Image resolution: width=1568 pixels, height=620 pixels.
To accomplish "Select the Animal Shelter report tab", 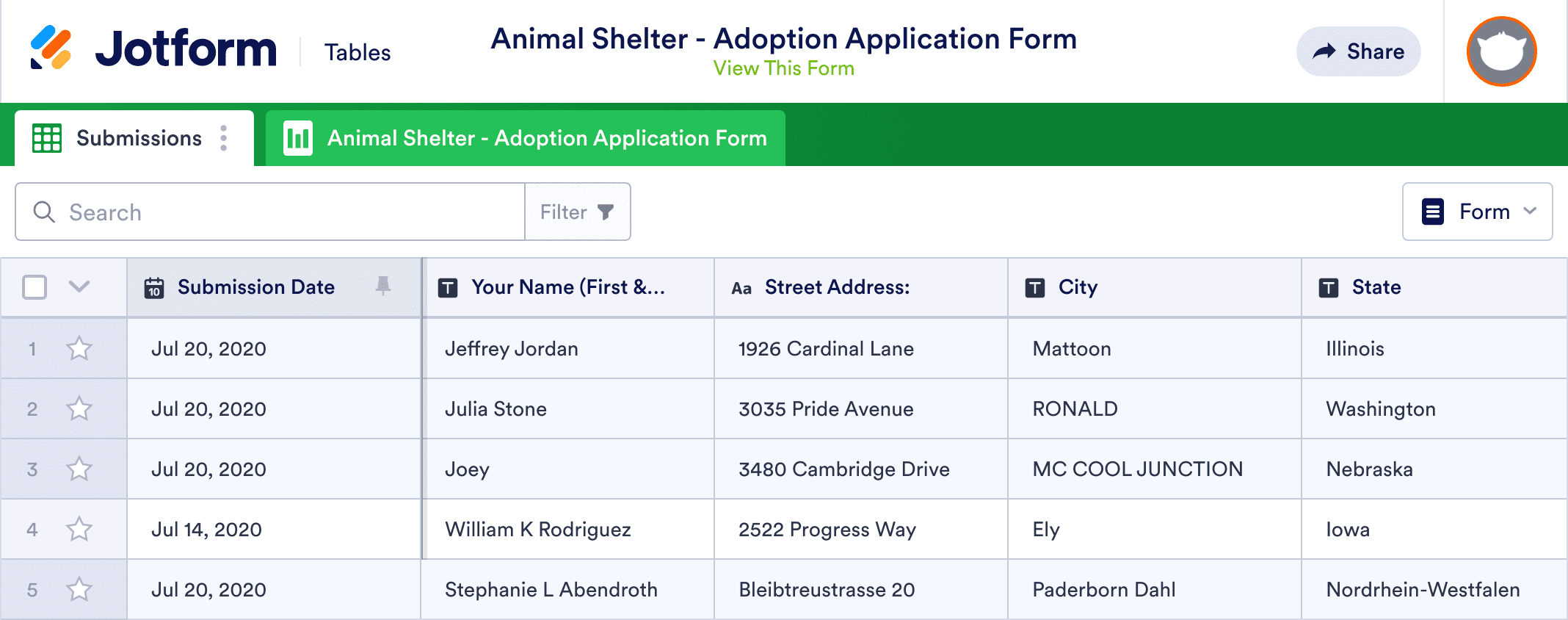I will 546,137.
